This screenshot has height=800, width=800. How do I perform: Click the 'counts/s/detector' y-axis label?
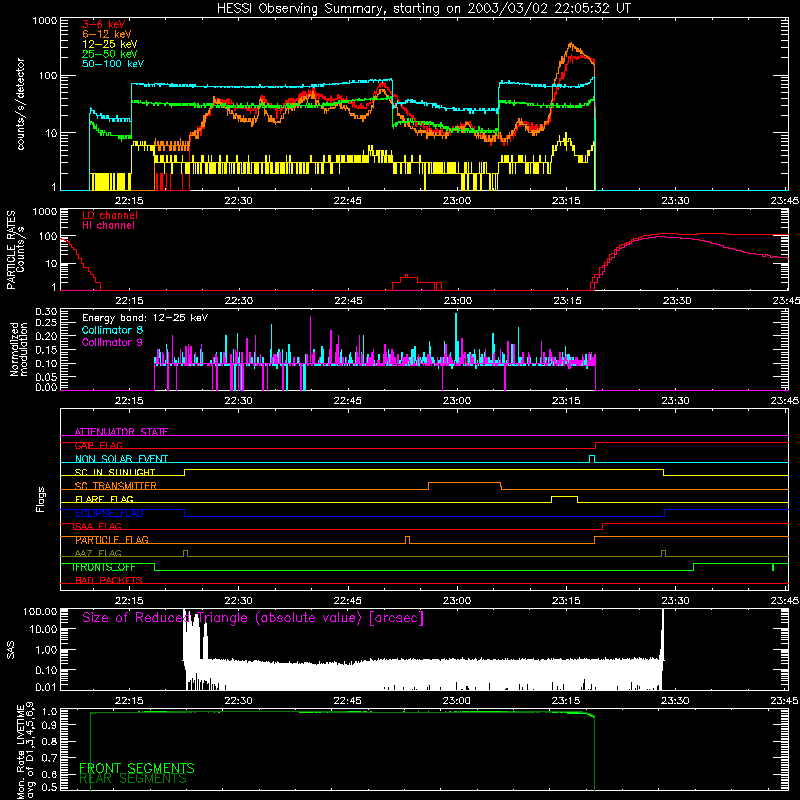[20, 104]
